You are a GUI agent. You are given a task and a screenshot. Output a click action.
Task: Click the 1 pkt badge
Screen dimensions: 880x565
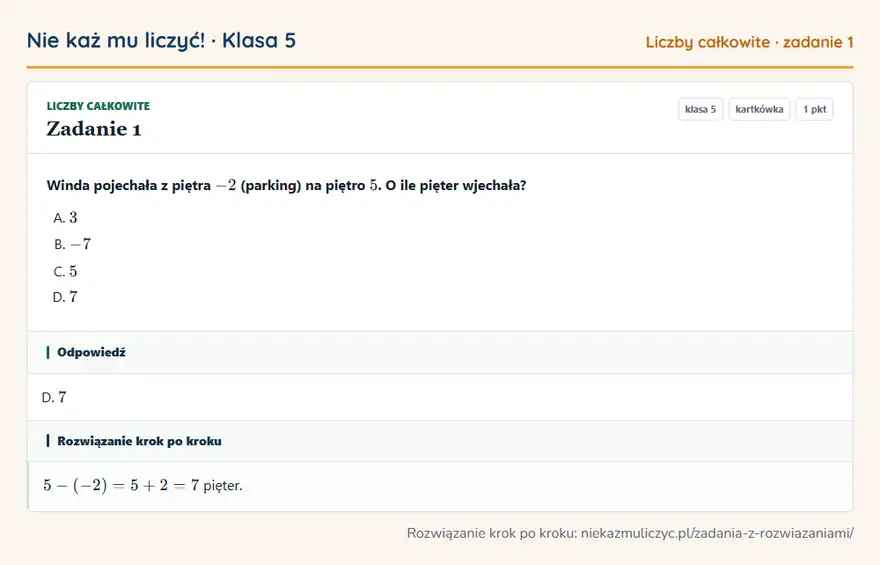coord(814,109)
